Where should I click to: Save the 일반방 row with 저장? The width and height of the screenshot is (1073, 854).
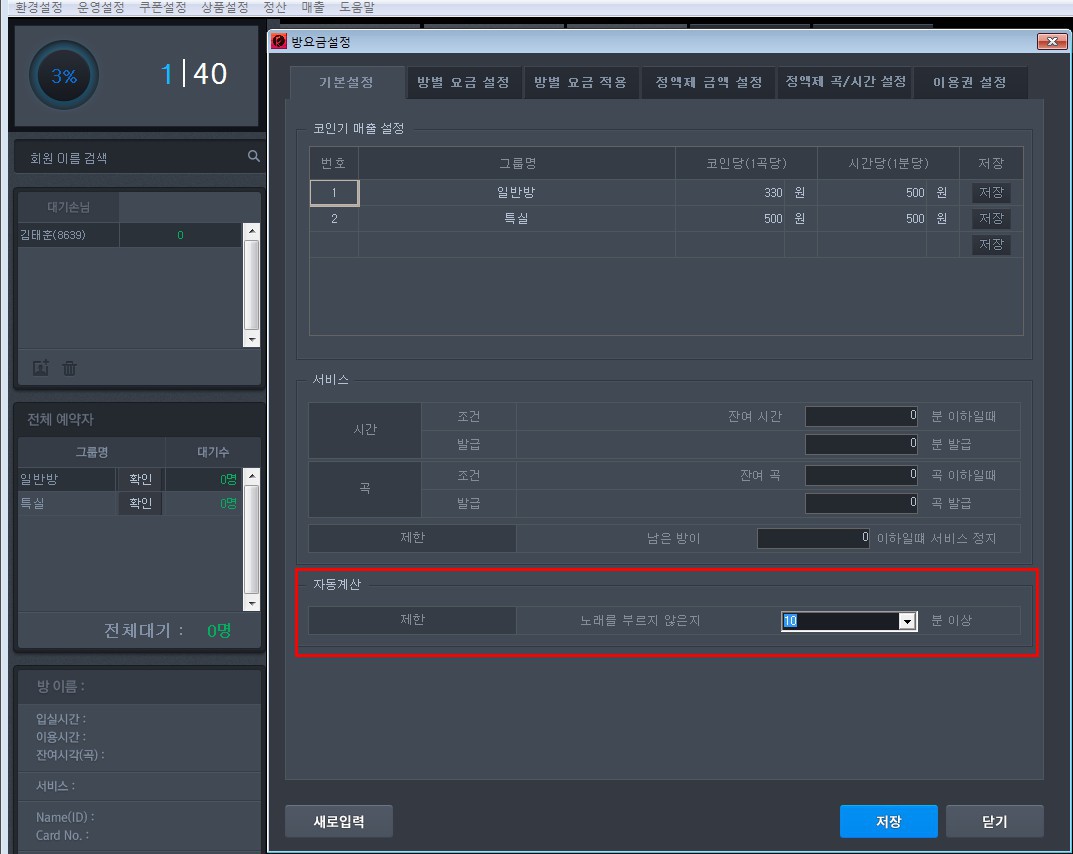(990, 193)
